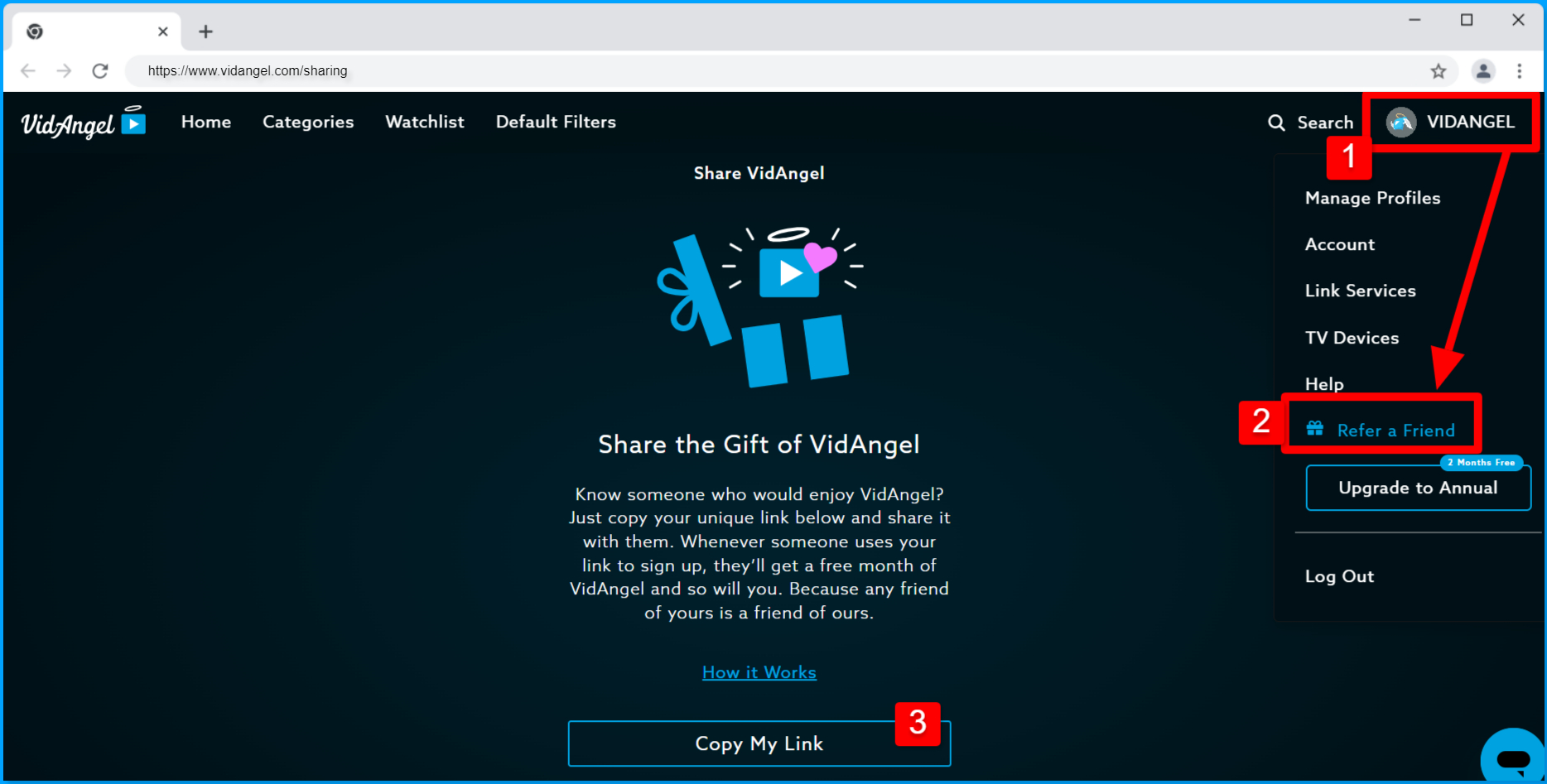Image resolution: width=1547 pixels, height=784 pixels.
Task: Close the current browser tab
Action: click(163, 31)
